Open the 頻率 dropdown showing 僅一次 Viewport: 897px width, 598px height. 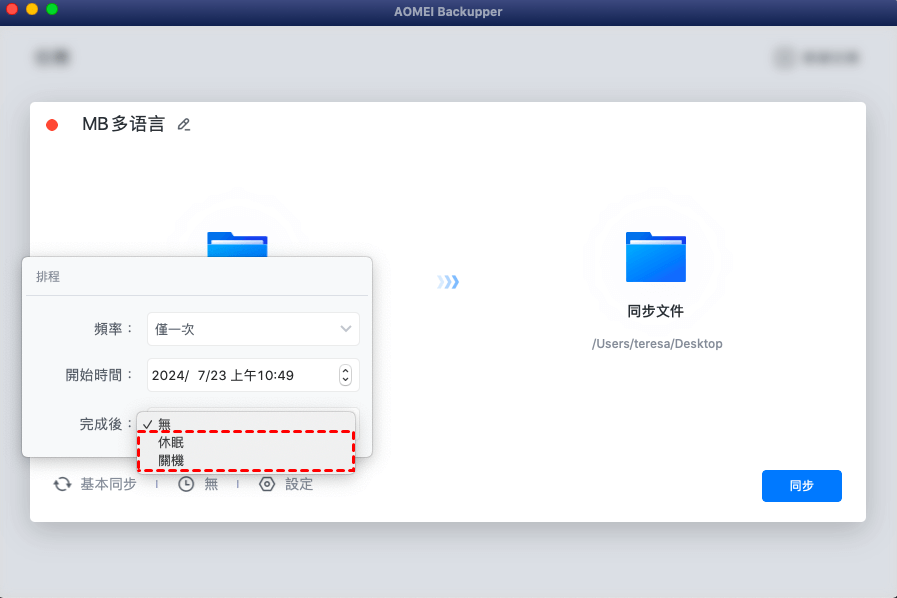pyautogui.click(x=253, y=329)
